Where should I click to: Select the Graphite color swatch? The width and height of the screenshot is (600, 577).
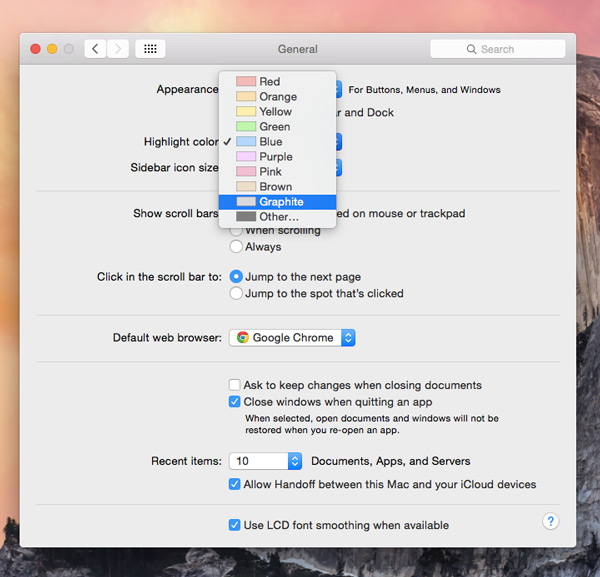(x=246, y=202)
